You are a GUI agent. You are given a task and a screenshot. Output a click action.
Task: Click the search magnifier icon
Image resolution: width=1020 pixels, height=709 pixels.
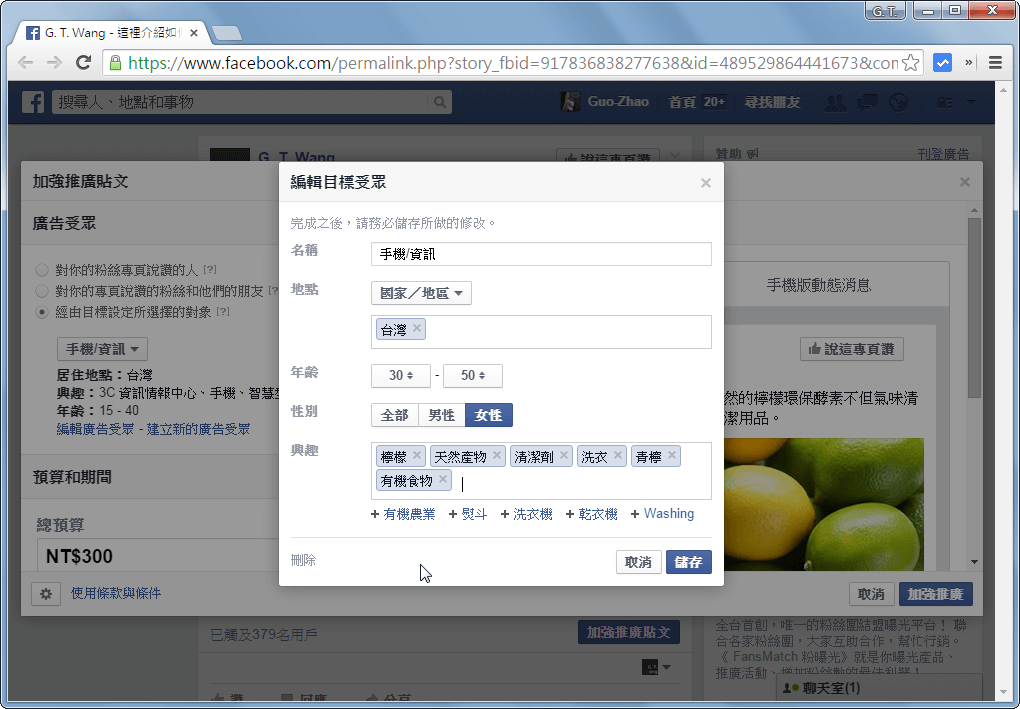click(x=440, y=101)
